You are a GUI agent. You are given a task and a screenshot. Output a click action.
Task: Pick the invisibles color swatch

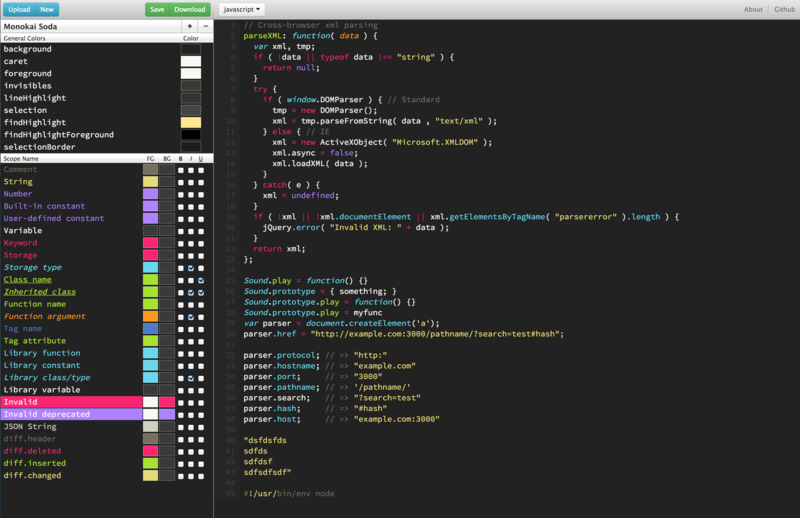(191, 86)
